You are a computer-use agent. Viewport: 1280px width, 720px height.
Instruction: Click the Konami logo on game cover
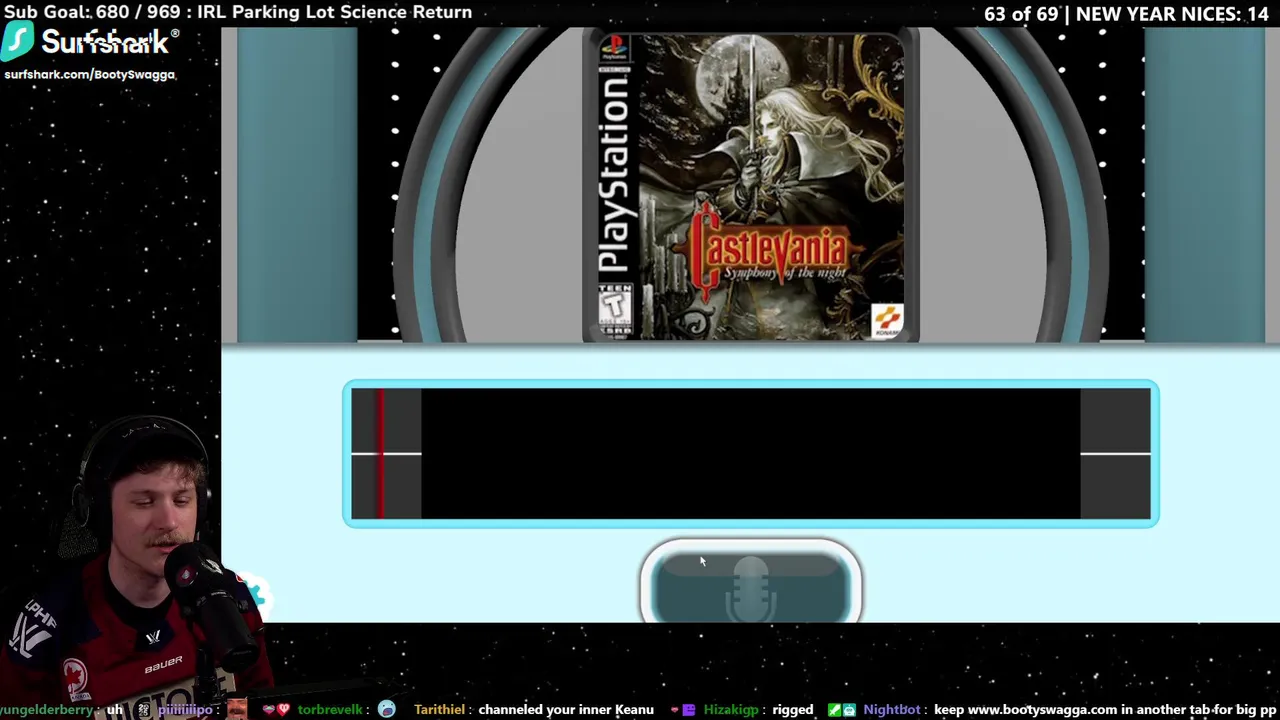[x=887, y=320]
